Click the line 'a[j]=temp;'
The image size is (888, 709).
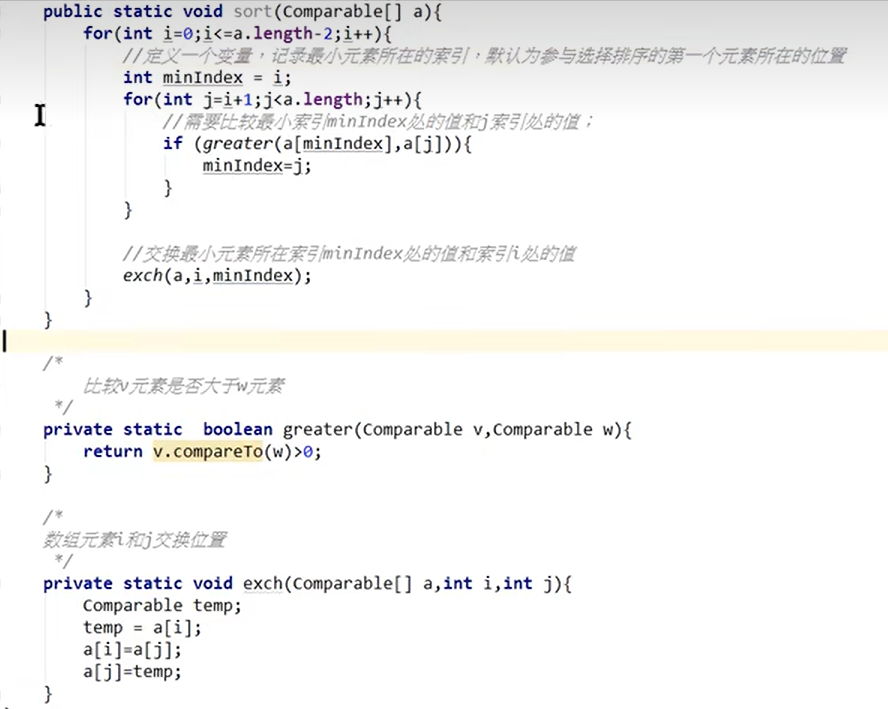[133, 672]
